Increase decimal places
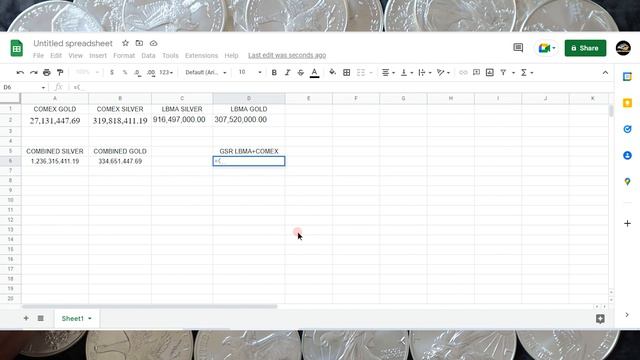 [x=151, y=73]
